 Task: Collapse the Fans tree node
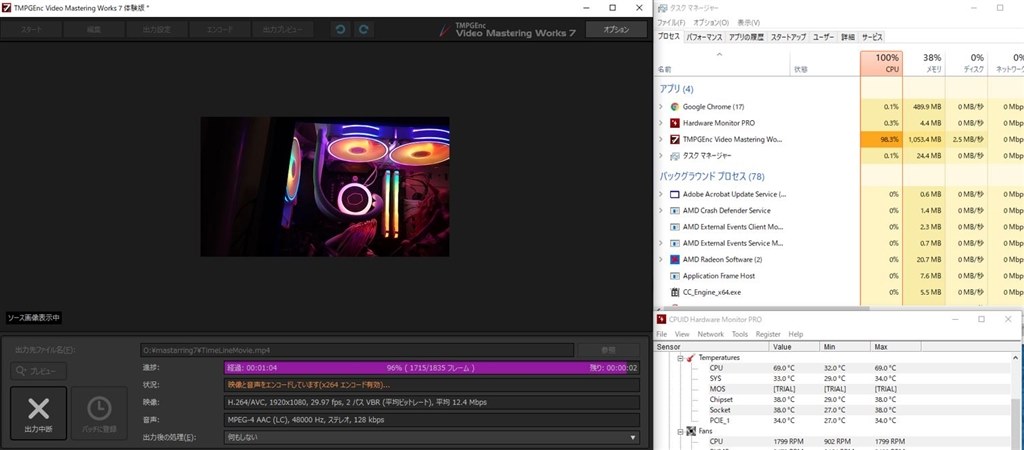(x=680, y=432)
